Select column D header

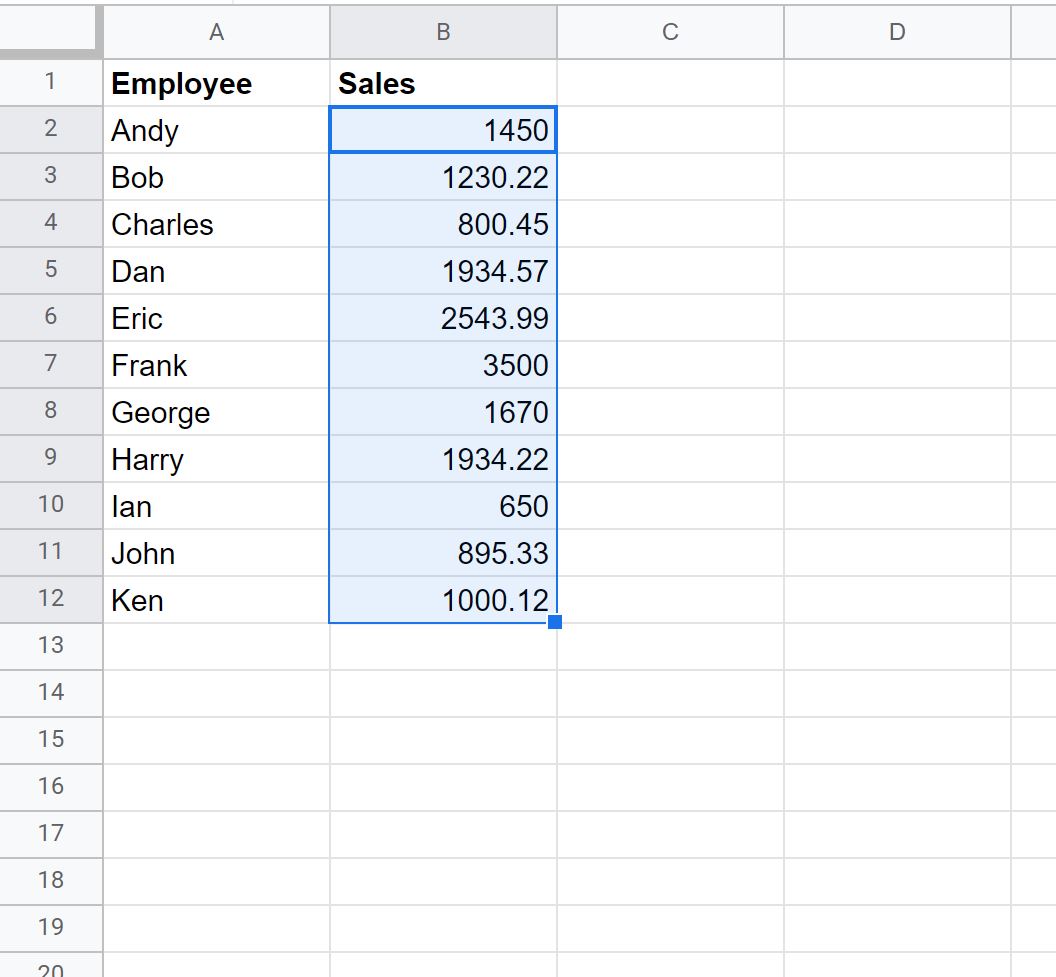point(897,31)
